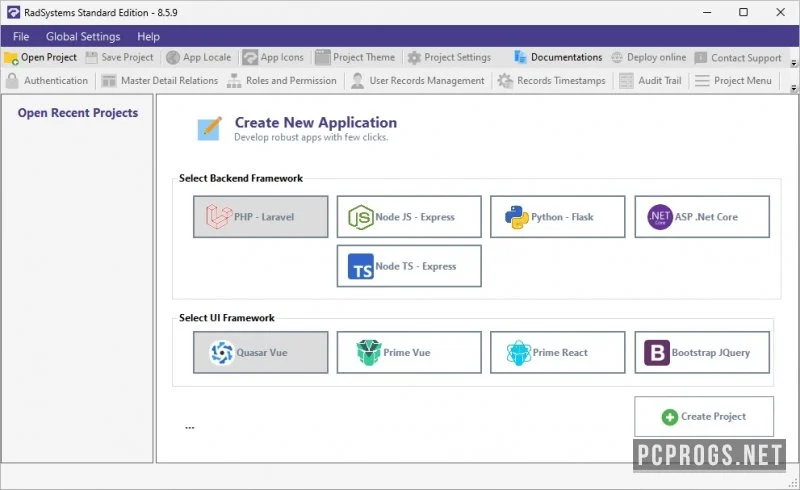Select Quasar Vue UI framework label
Image resolution: width=800 pixels, height=490 pixels.
click(x=262, y=353)
